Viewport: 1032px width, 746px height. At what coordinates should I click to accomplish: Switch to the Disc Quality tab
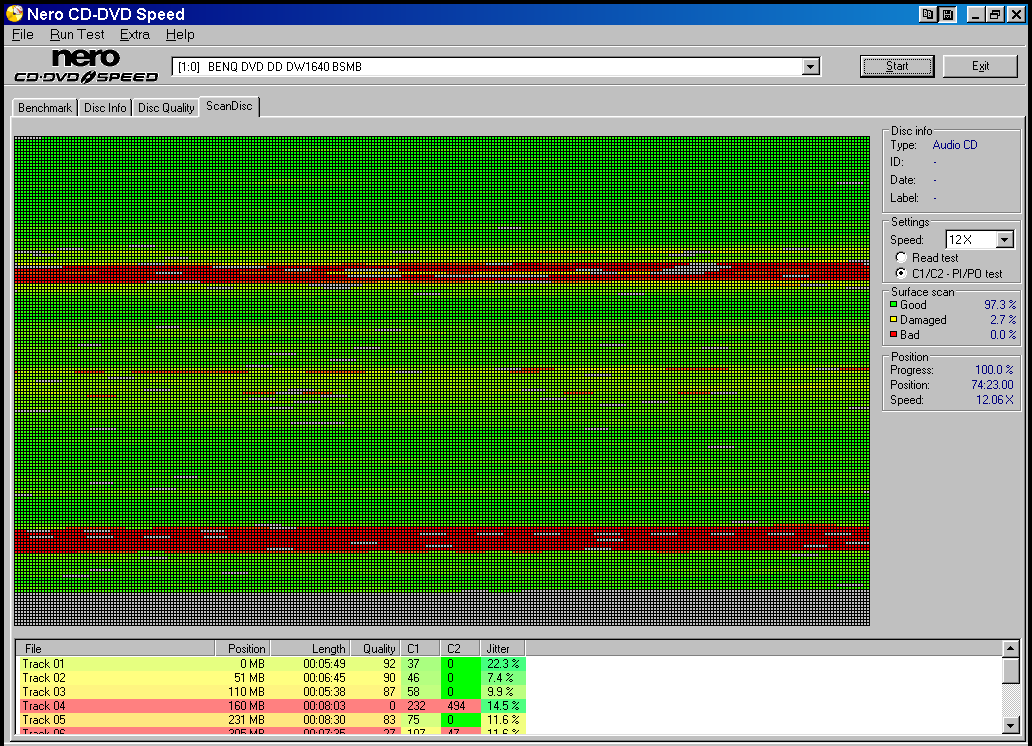[x=166, y=107]
